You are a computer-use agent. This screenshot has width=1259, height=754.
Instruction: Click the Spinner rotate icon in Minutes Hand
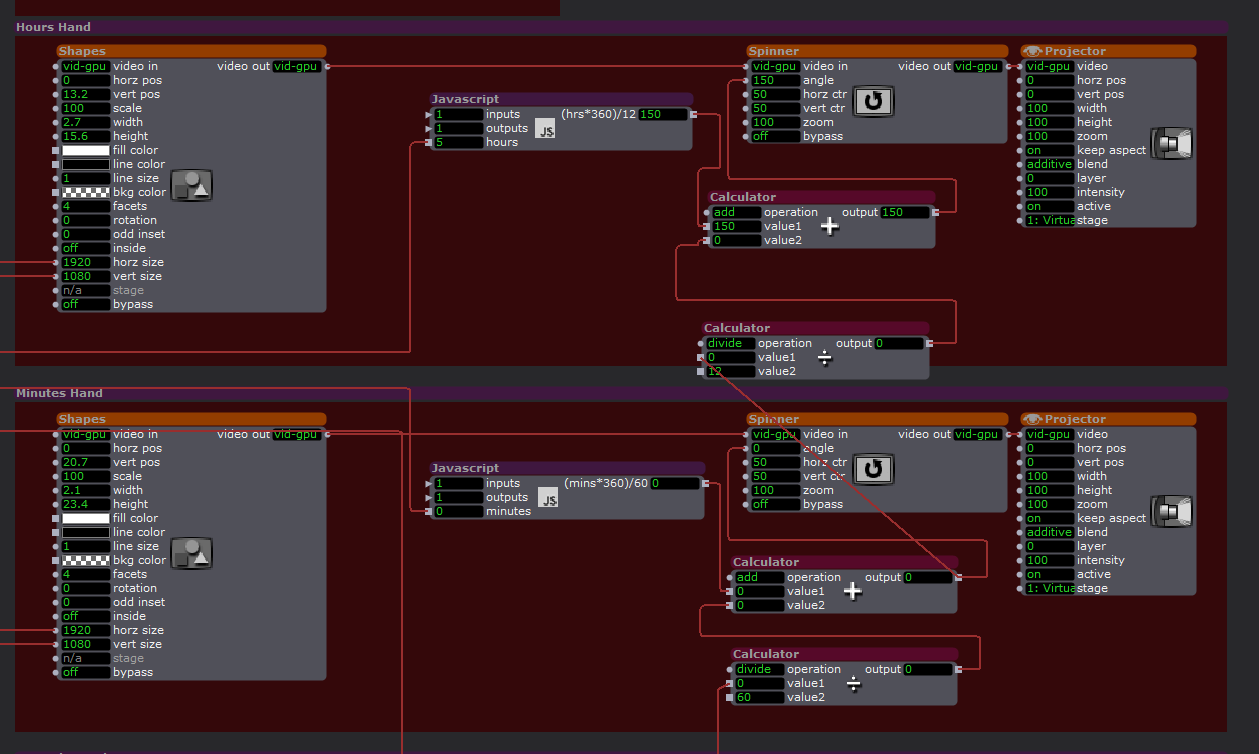click(x=873, y=469)
